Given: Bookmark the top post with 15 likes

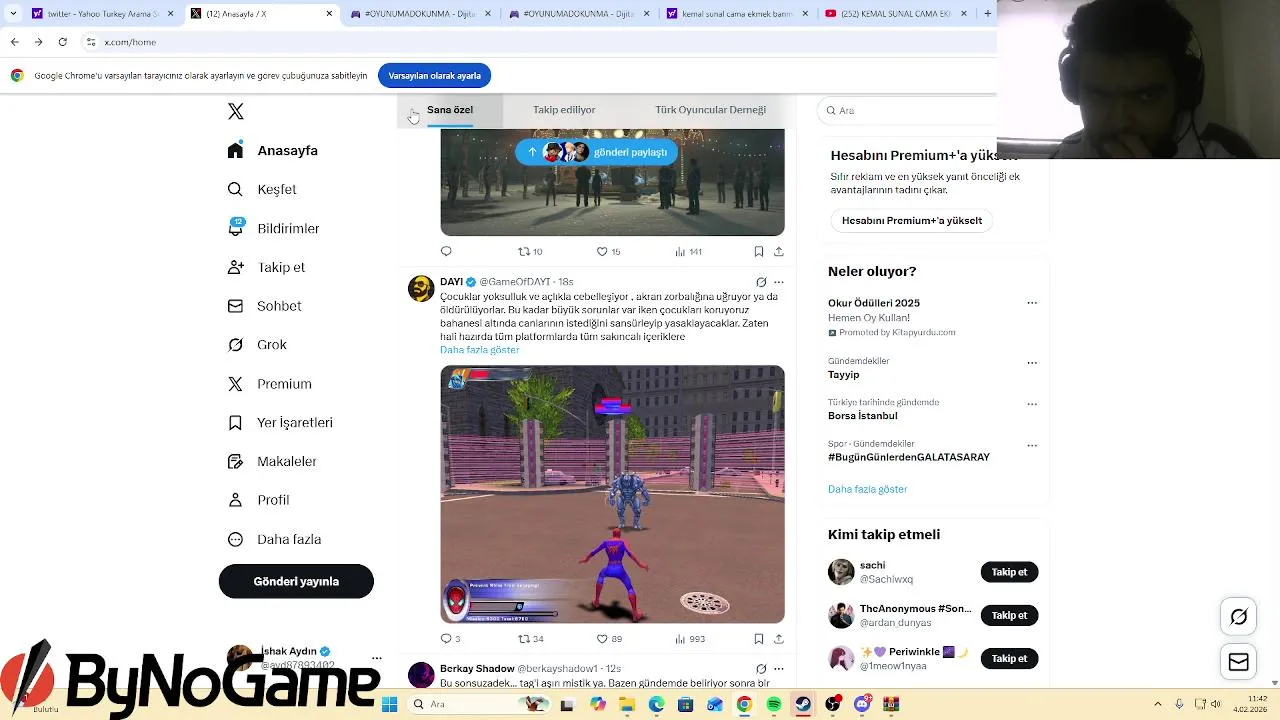Looking at the screenshot, I should pyautogui.click(x=758, y=251).
